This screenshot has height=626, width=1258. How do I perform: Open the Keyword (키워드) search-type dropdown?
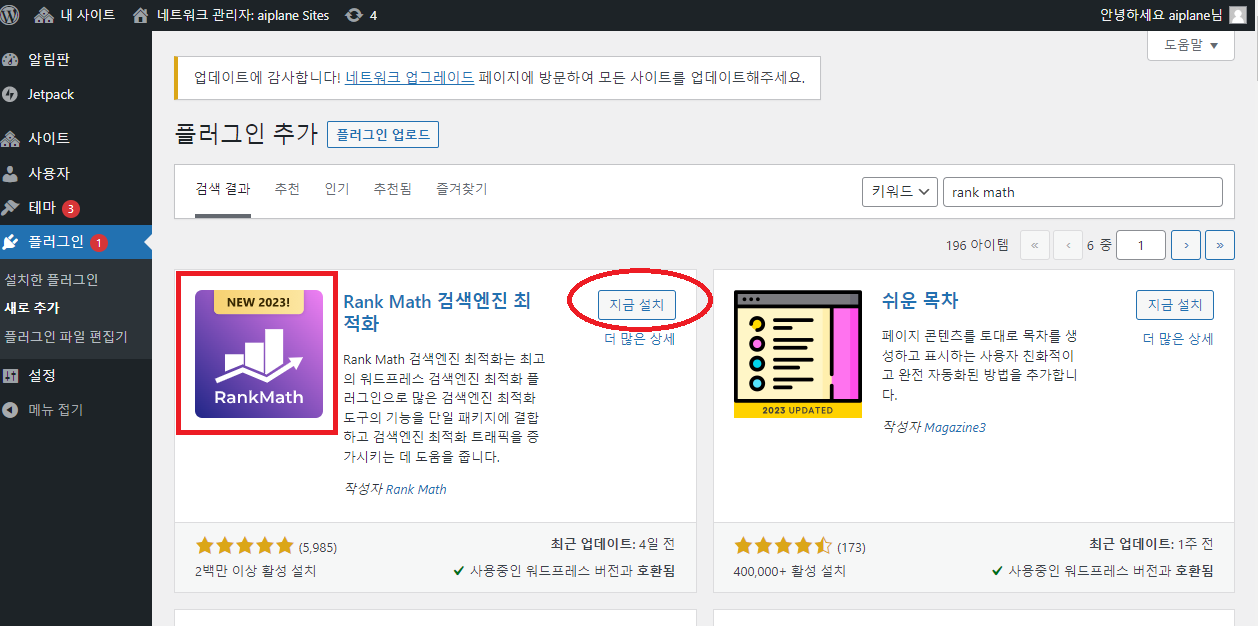pyautogui.click(x=899, y=192)
